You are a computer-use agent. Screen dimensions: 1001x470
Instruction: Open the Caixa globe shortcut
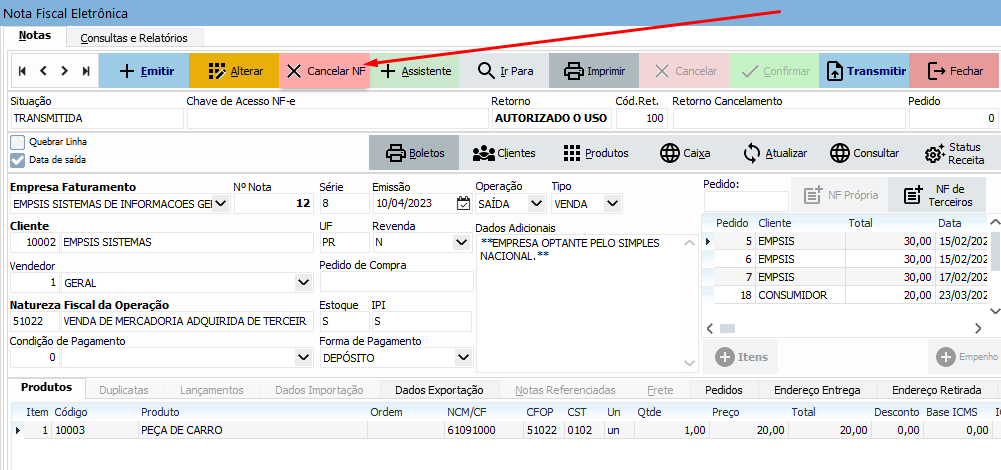[x=685, y=153]
